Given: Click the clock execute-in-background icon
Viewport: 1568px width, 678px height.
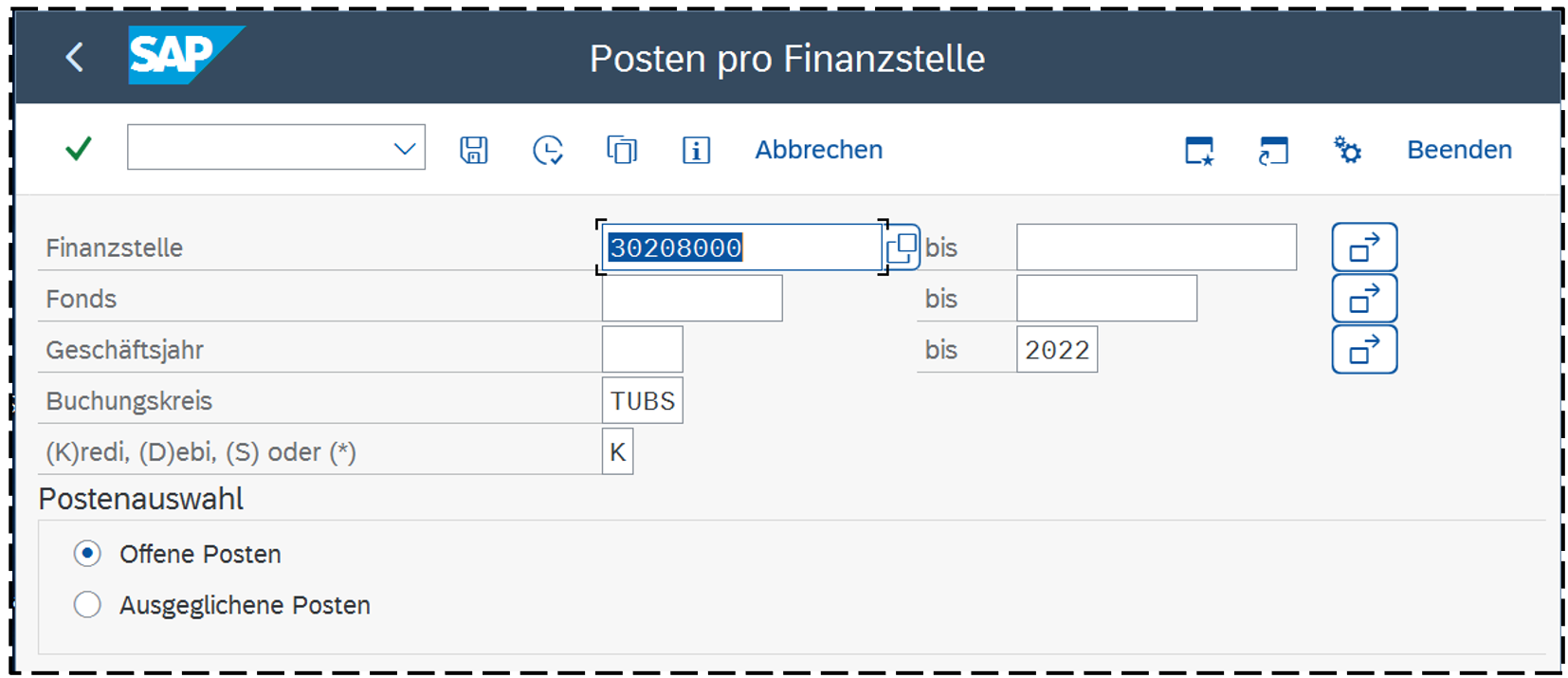Looking at the screenshot, I should [x=548, y=150].
